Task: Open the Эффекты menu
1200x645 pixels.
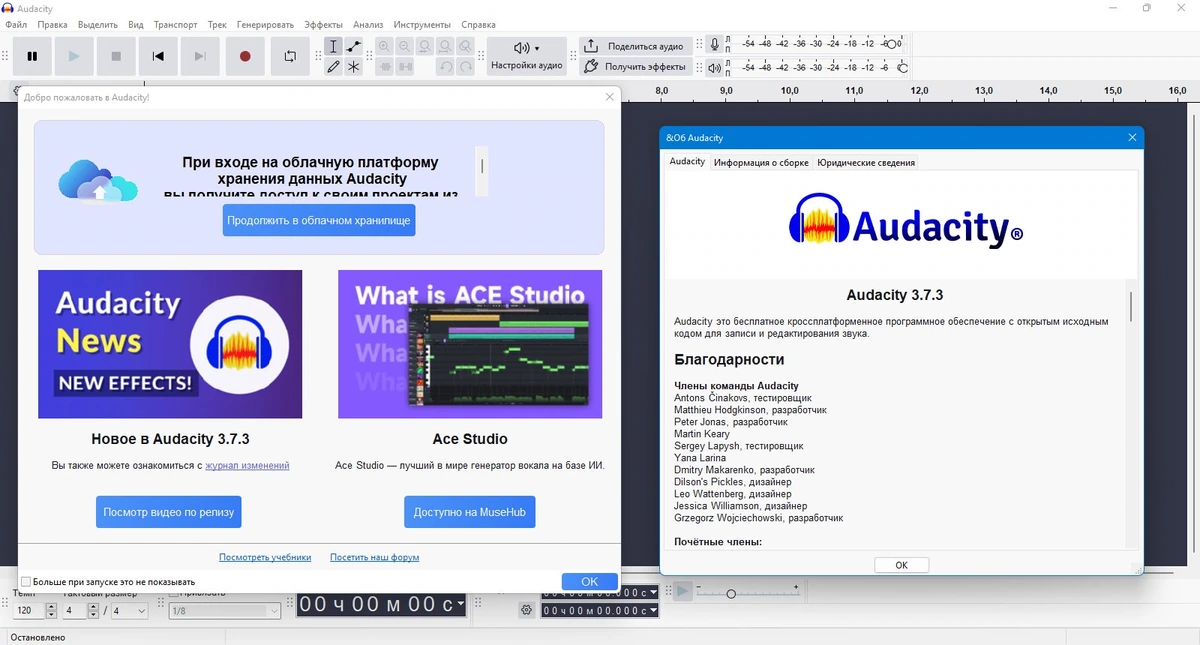Action: coord(323,25)
